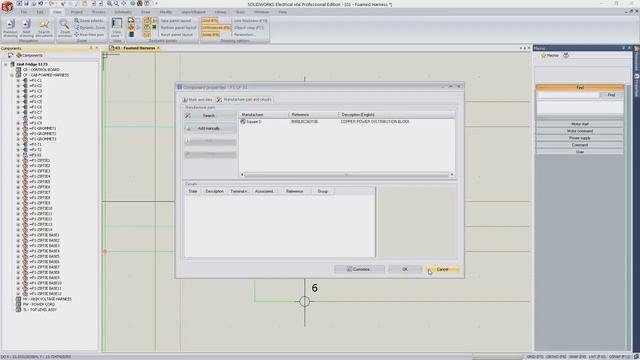Click Find text field in Macros panel
The height and width of the screenshot is (360, 640).
(568, 95)
